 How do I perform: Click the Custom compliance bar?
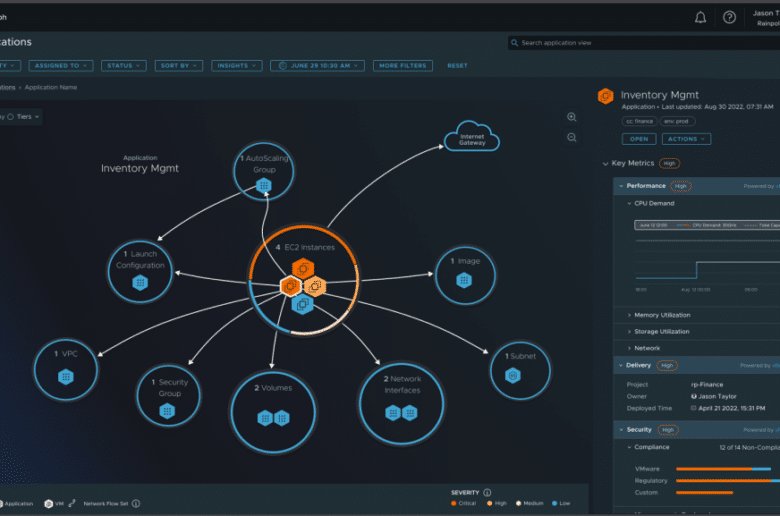point(704,493)
